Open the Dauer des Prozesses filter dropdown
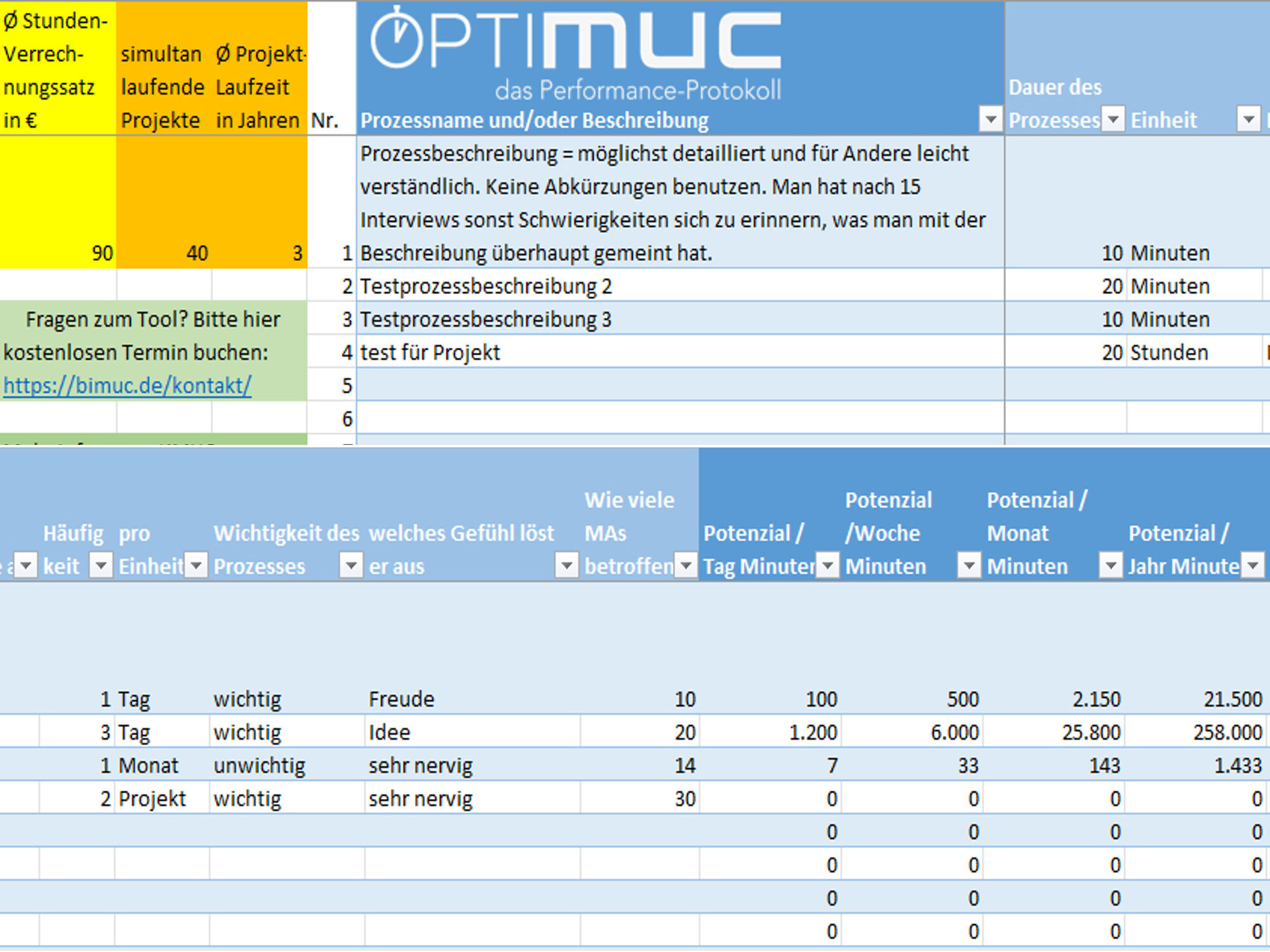The height and width of the screenshot is (952, 1270). 1113,119
